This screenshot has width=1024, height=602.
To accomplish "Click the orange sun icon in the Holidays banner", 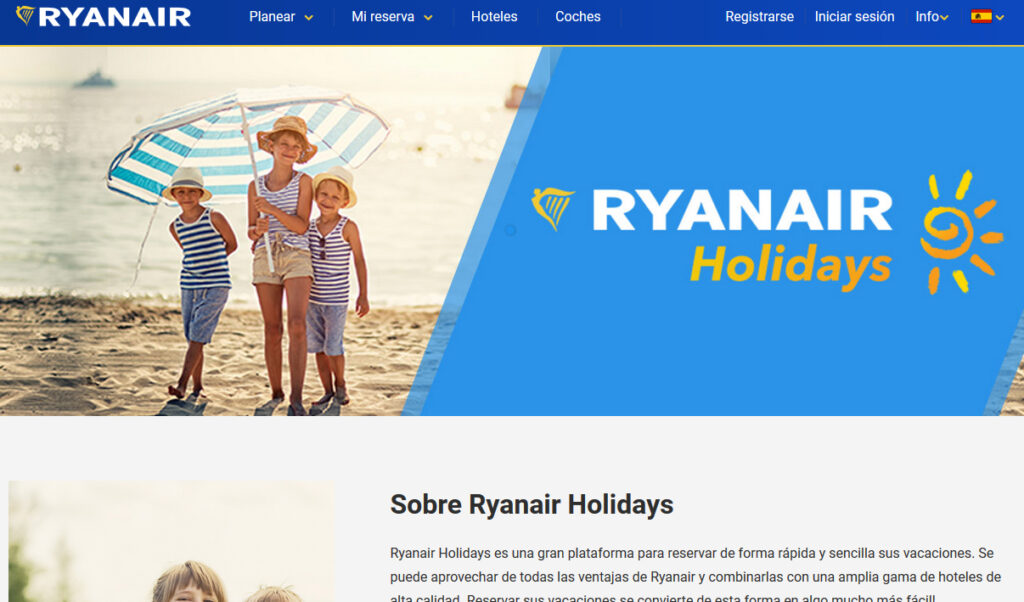I will tap(959, 232).
